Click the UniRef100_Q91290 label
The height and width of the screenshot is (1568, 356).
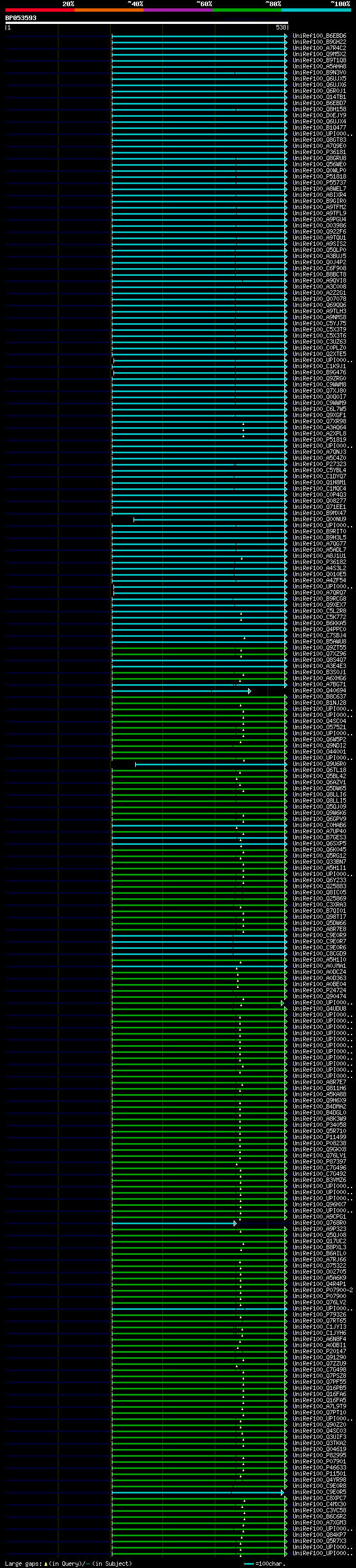tap(319, 1357)
